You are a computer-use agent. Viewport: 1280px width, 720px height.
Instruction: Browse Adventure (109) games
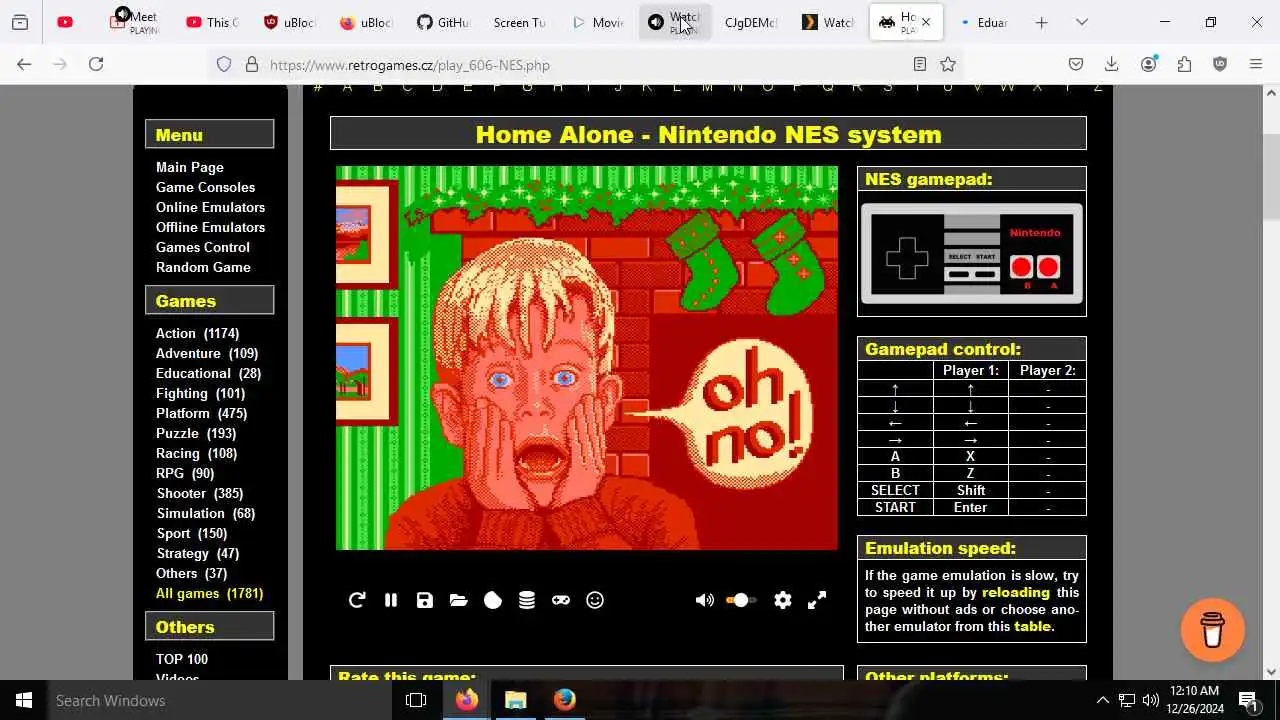(x=207, y=353)
